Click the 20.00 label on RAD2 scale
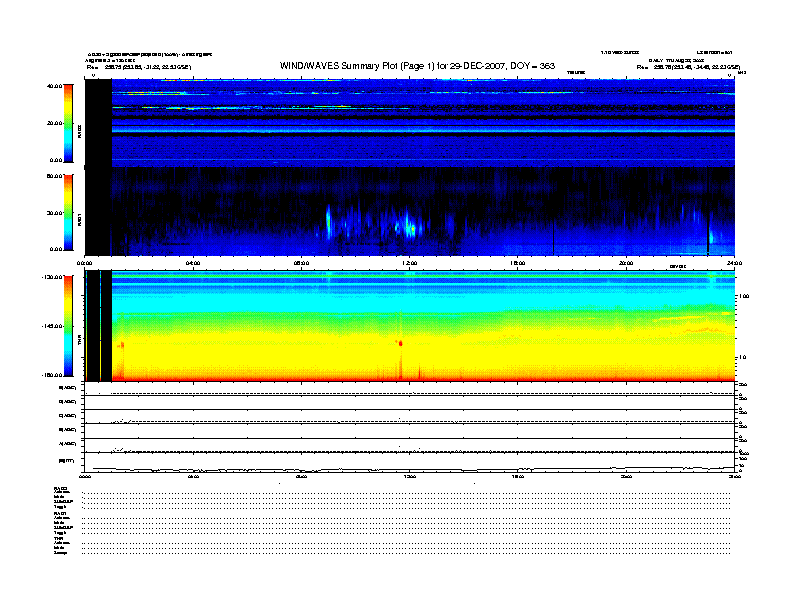The width and height of the screenshot is (792, 612). [54, 123]
